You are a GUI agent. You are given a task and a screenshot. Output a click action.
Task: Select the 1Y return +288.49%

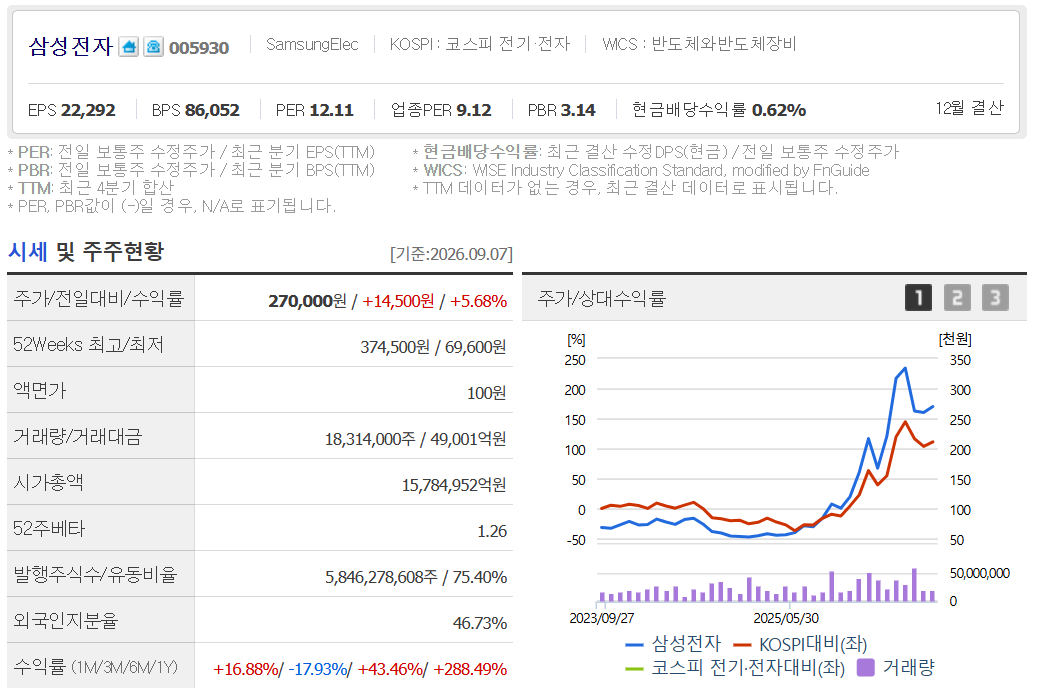click(470, 669)
